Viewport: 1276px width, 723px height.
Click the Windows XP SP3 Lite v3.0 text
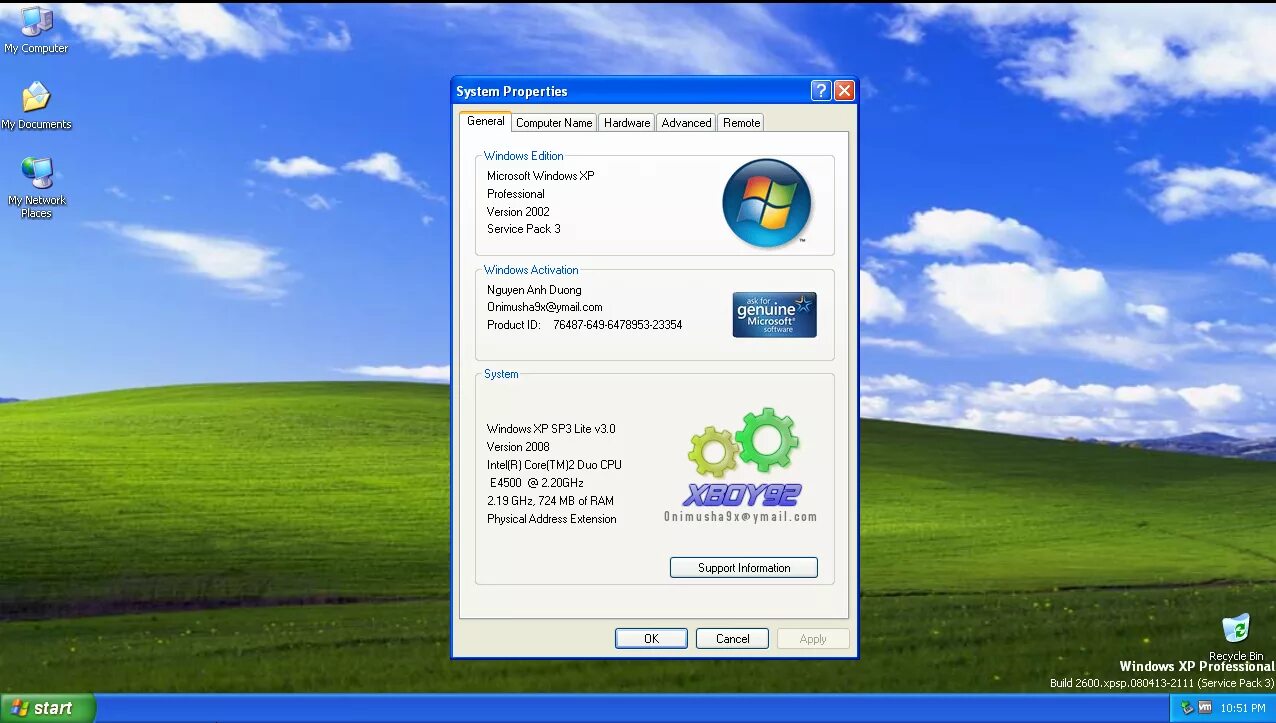(x=552, y=429)
